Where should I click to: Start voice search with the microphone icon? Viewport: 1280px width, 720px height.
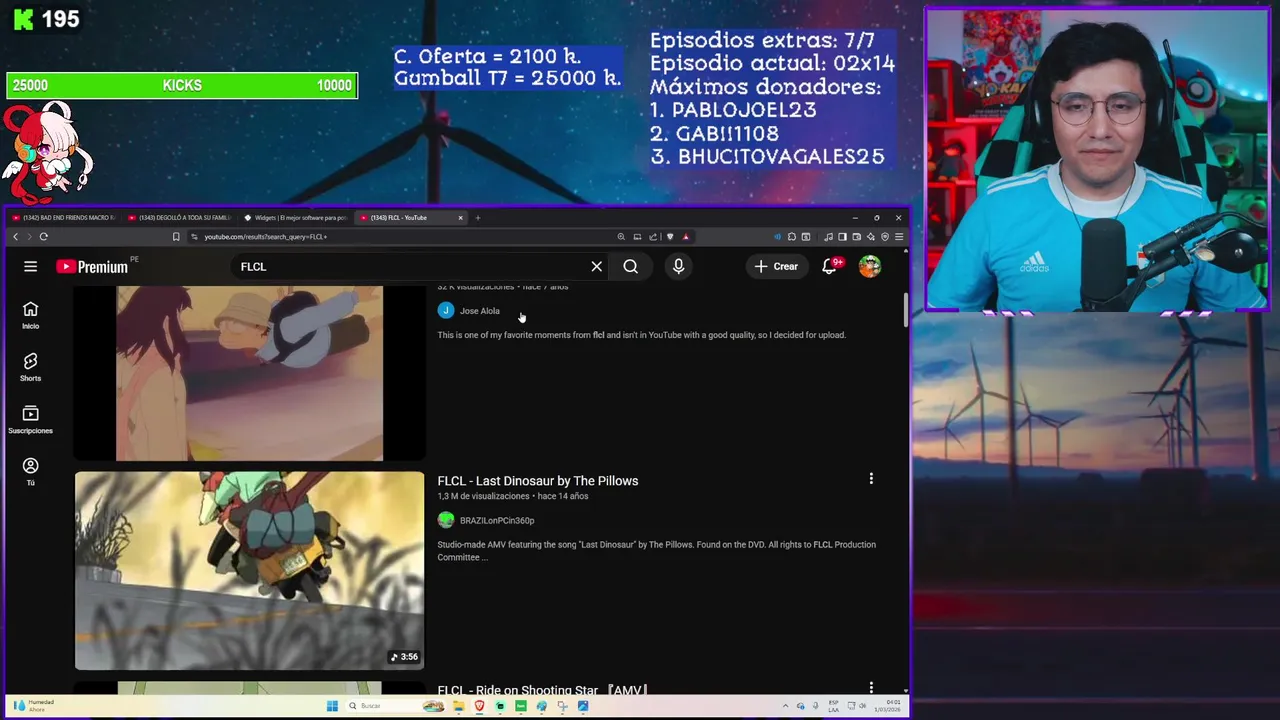click(x=678, y=267)
